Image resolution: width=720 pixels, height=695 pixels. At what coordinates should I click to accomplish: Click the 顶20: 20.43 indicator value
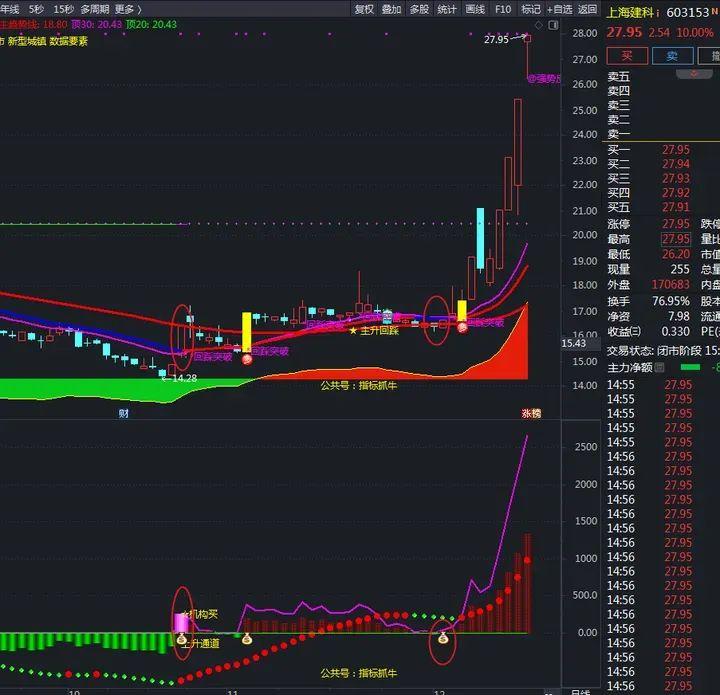pyautogui.click(x=151, y=24)
